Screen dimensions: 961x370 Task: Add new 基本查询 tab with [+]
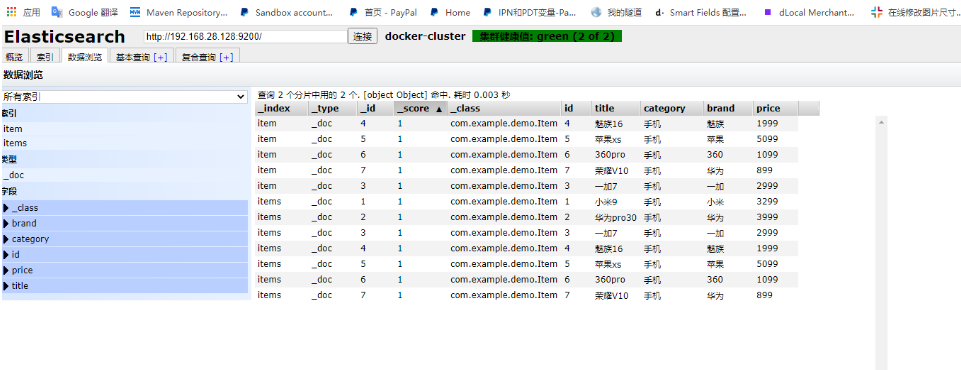(161, 57)
